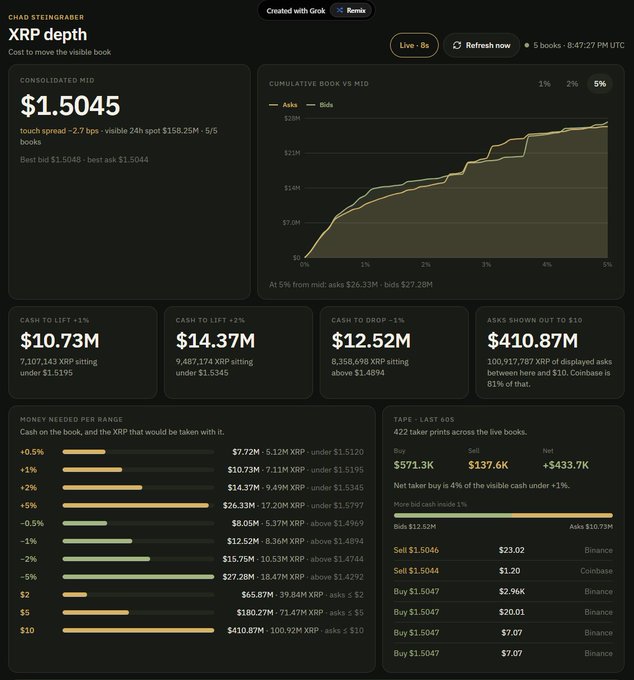Click the Cash to lift +1% value $10.73M
Image resolution: width=634 pixels, height=680 pixels.
(x=60, y=340)
